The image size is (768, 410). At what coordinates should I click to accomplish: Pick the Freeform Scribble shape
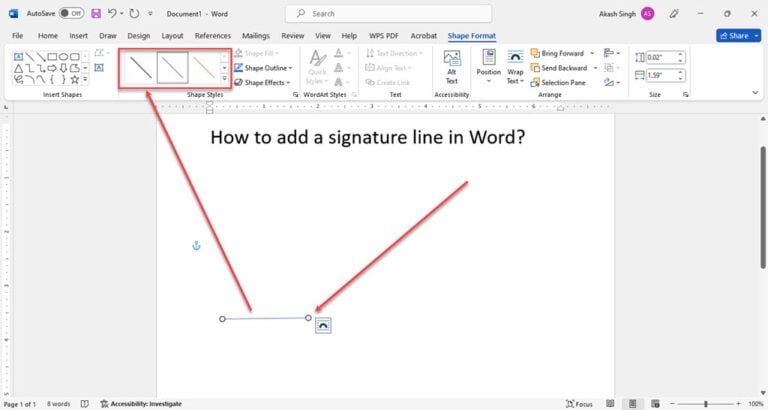tap(18, 79)
